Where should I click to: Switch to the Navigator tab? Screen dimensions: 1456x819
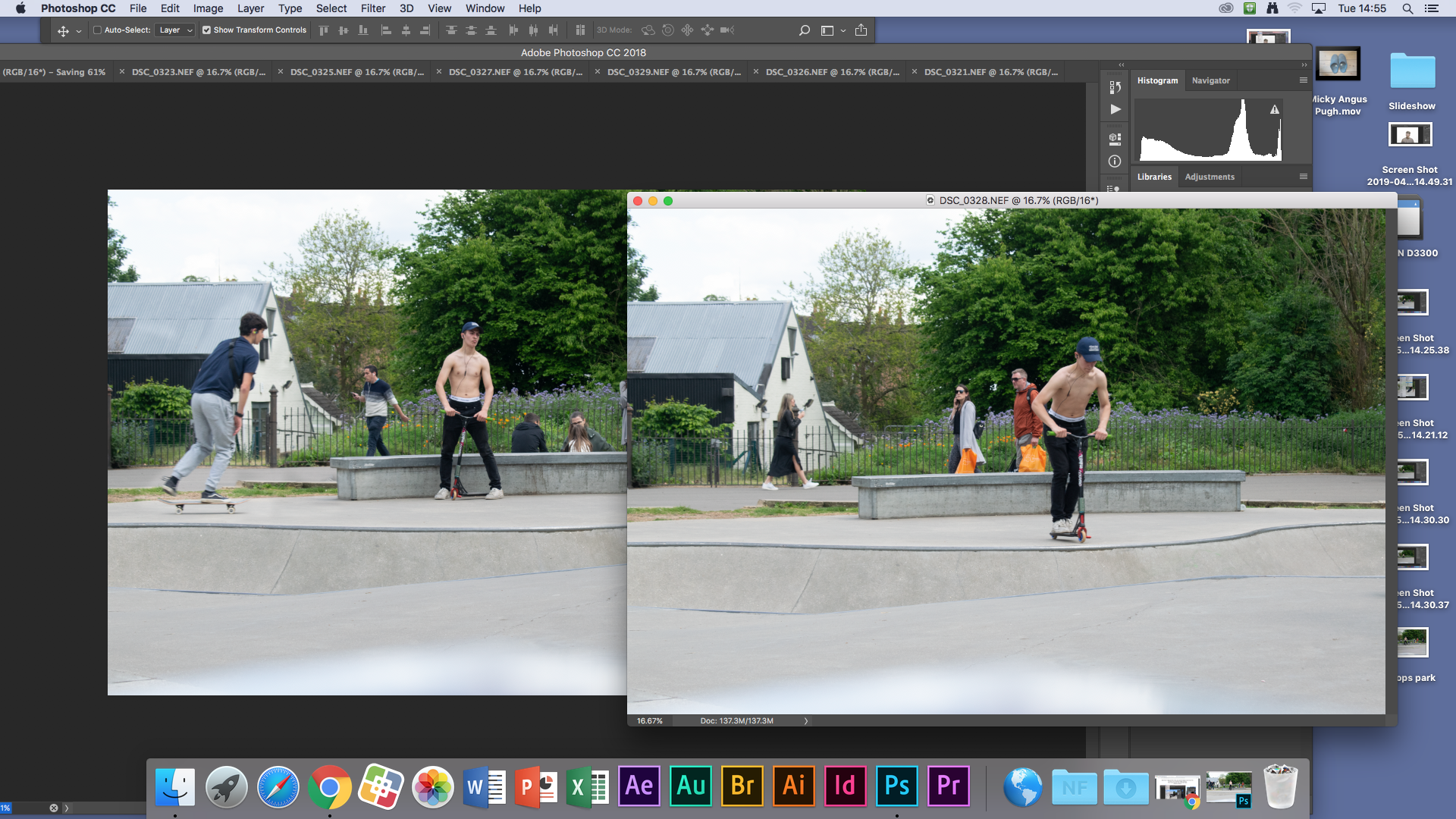pyautogui.click(x=1210, y=80)
